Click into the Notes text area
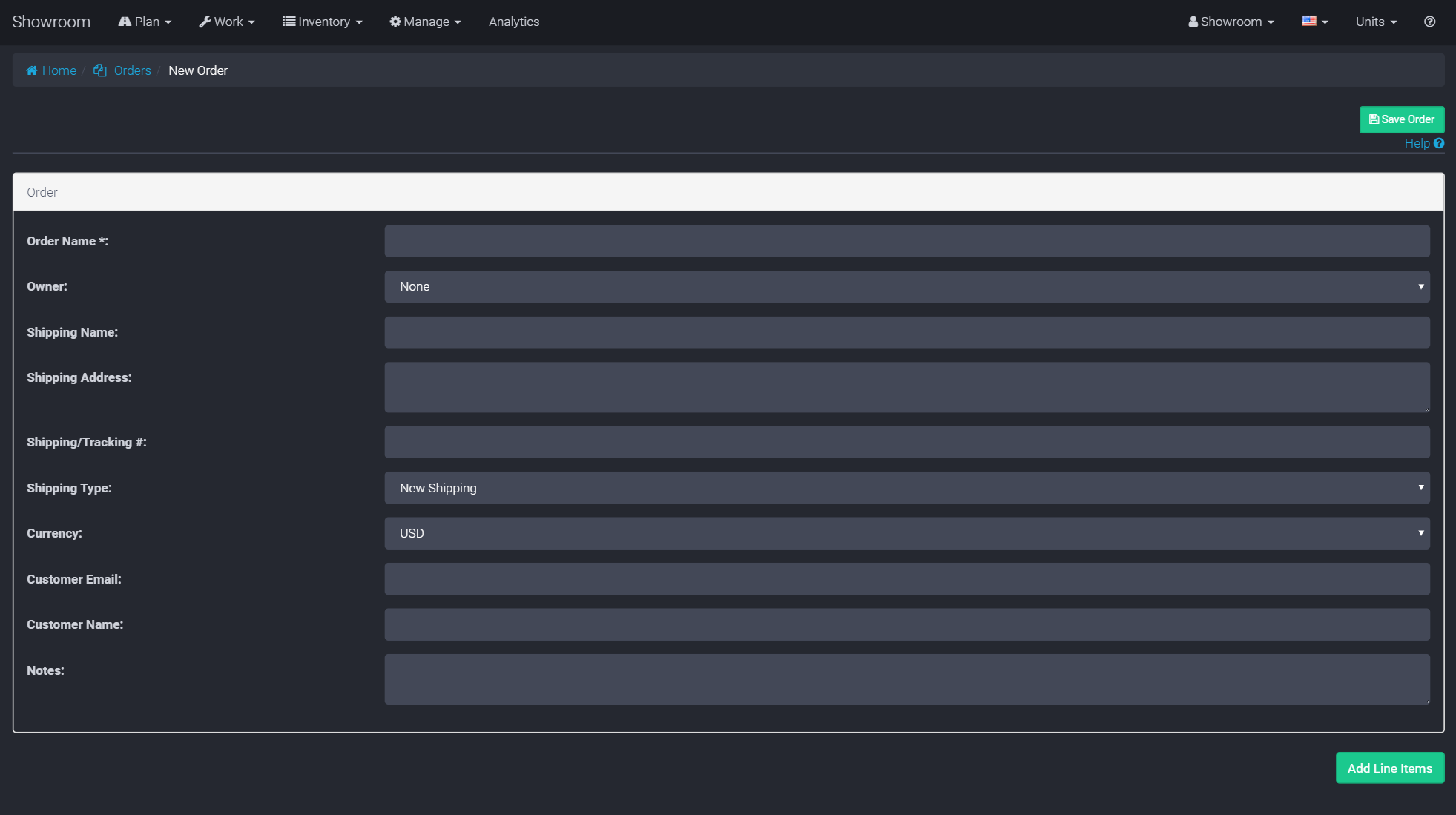The width and height of the screenshot is (1456, 815). click(x=906, y=679)
